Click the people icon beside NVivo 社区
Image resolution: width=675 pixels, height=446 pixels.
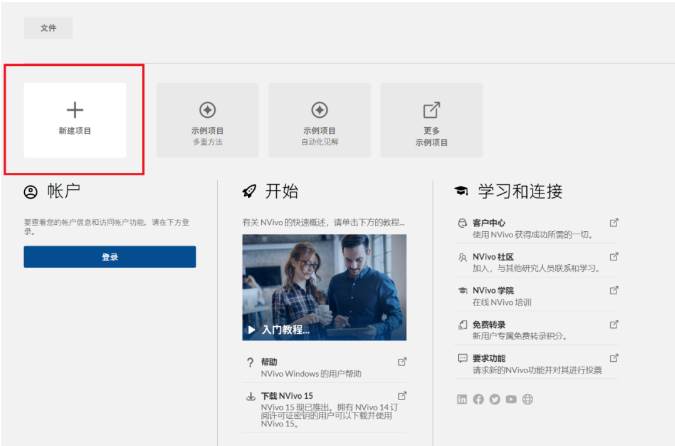(x=462, y=257)
